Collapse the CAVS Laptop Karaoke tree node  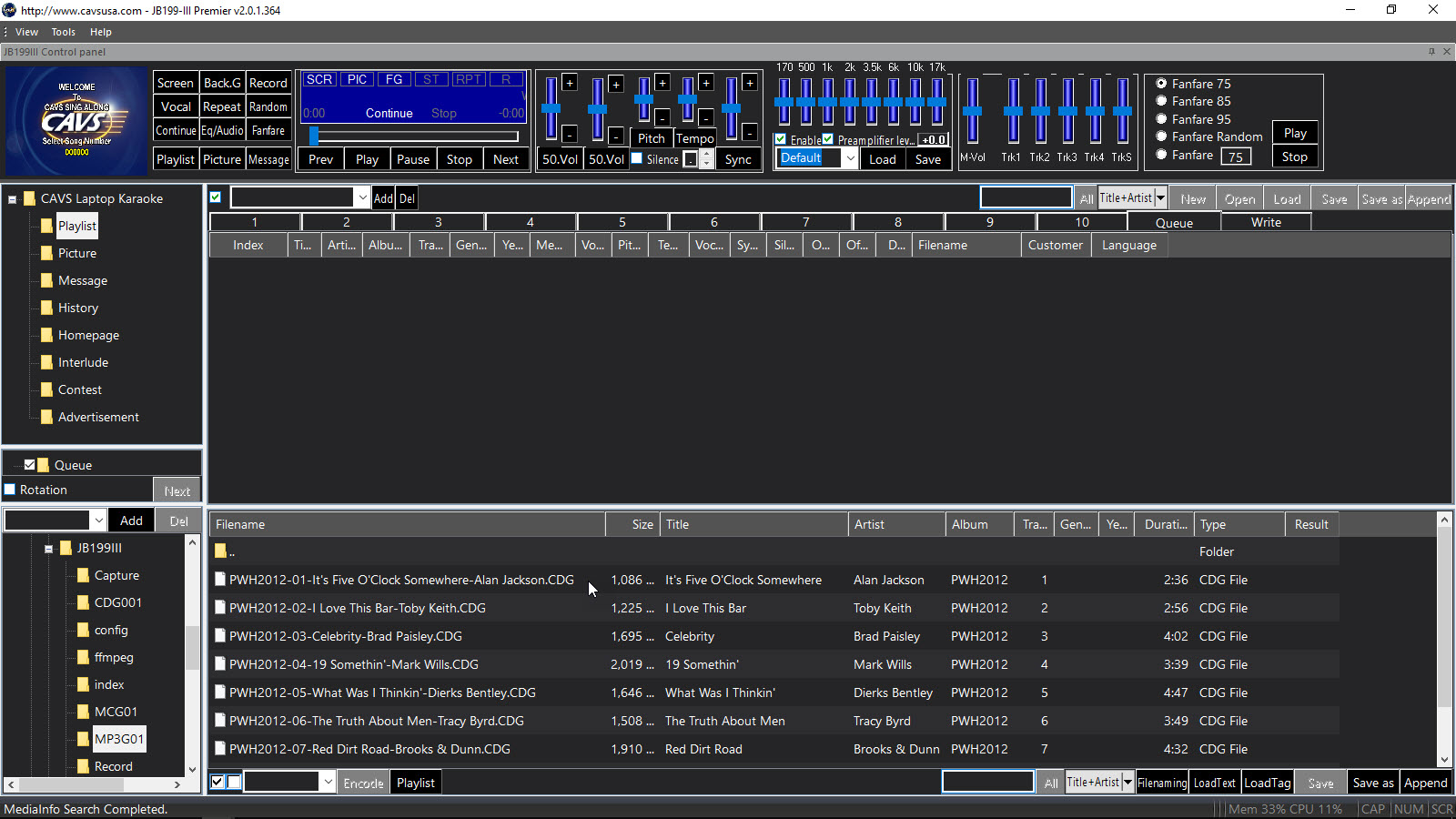[x=13, y=198]
